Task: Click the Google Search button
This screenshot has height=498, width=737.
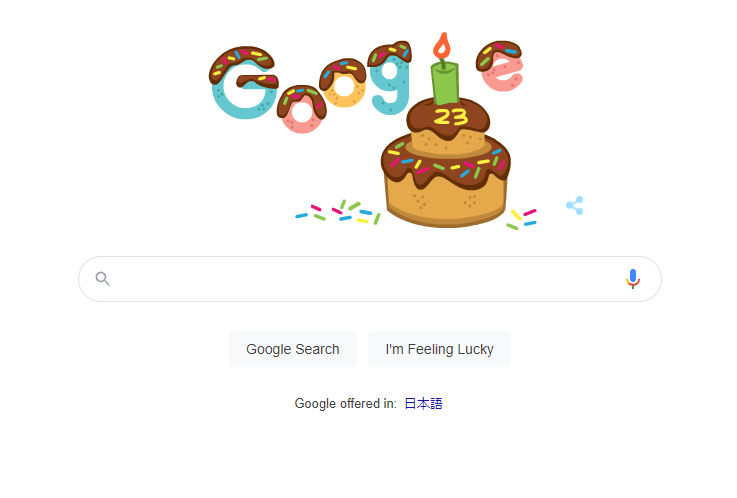Action: 293,349
